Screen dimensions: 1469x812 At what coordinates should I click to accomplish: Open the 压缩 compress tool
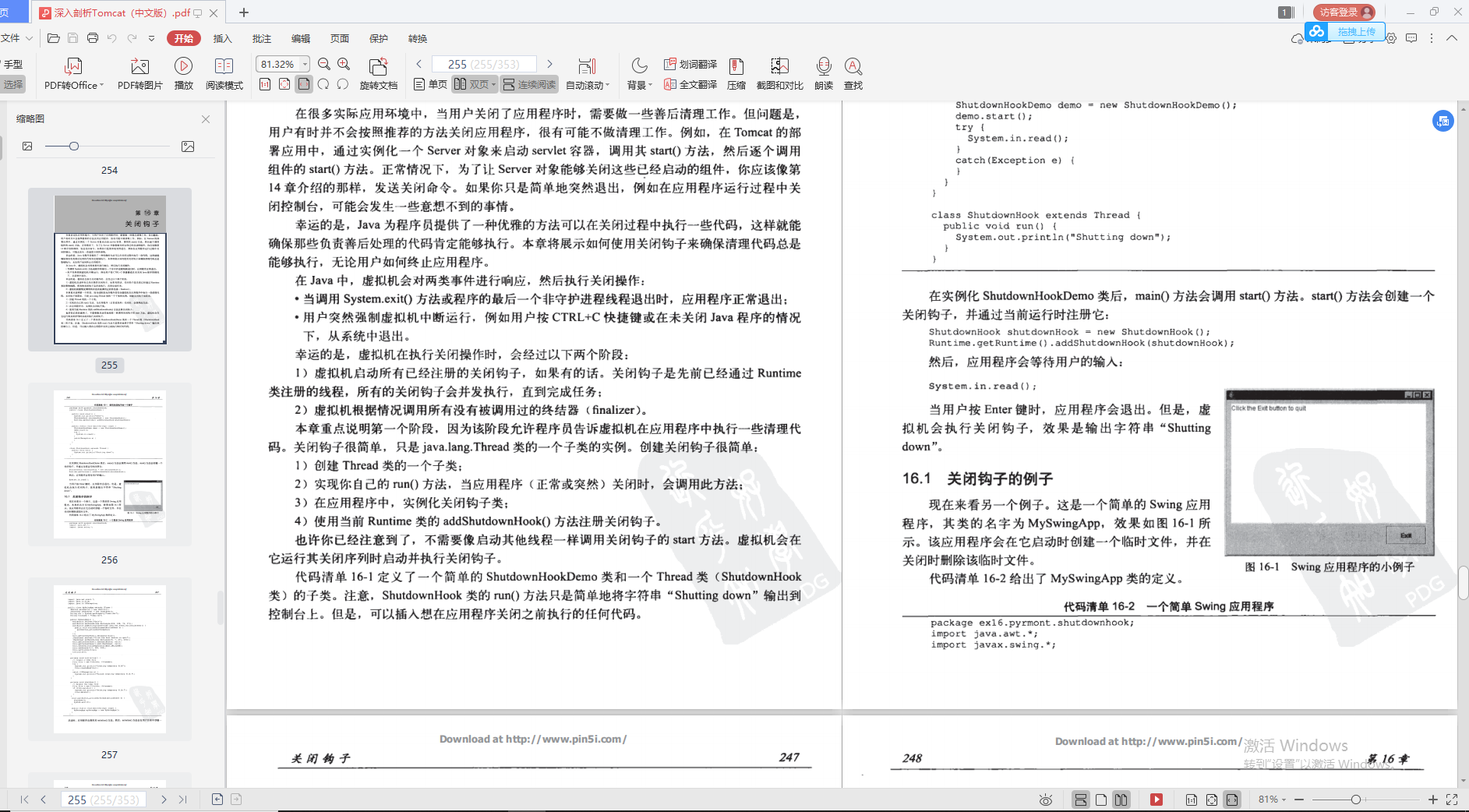pyautogui.click(x=736, y=73)
